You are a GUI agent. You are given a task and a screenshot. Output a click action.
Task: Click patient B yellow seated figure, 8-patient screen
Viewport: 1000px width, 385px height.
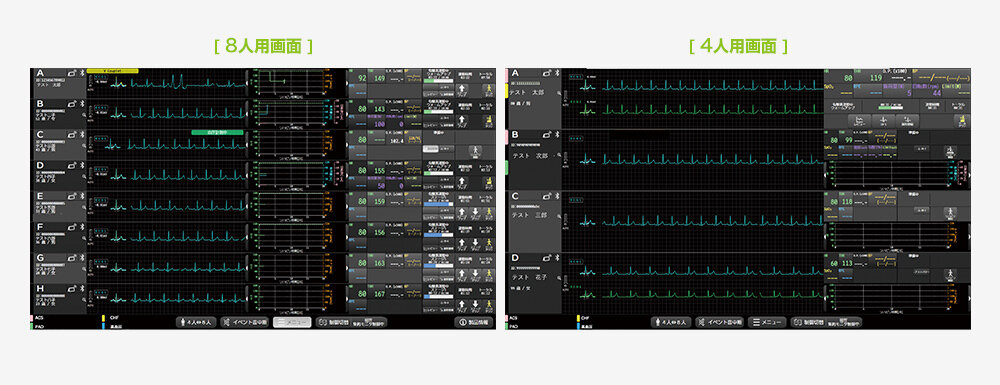(489, 121)
